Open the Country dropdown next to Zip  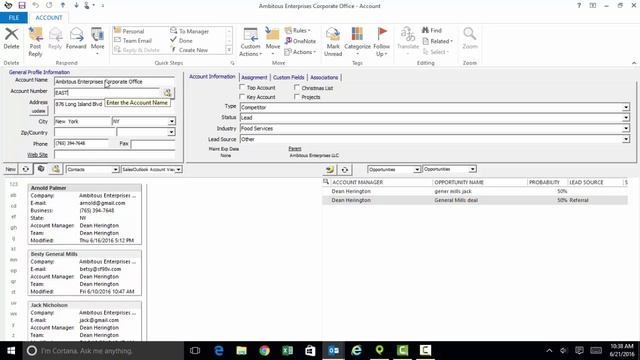171,132
